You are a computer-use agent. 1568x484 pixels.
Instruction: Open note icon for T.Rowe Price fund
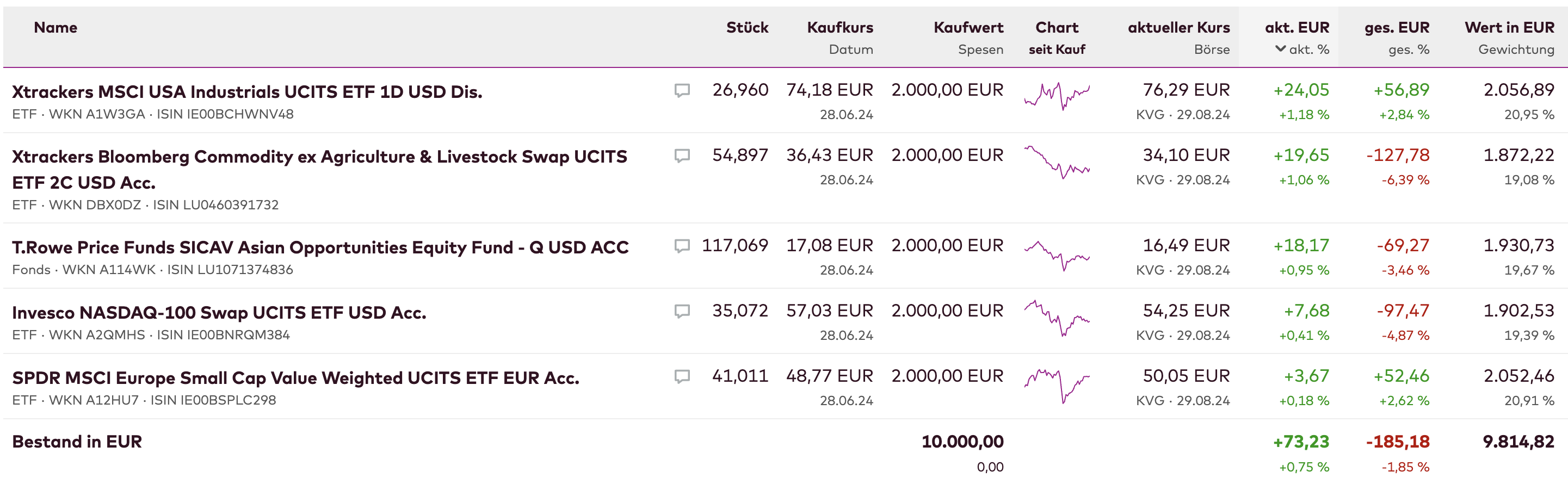click(x=682, y=246)
